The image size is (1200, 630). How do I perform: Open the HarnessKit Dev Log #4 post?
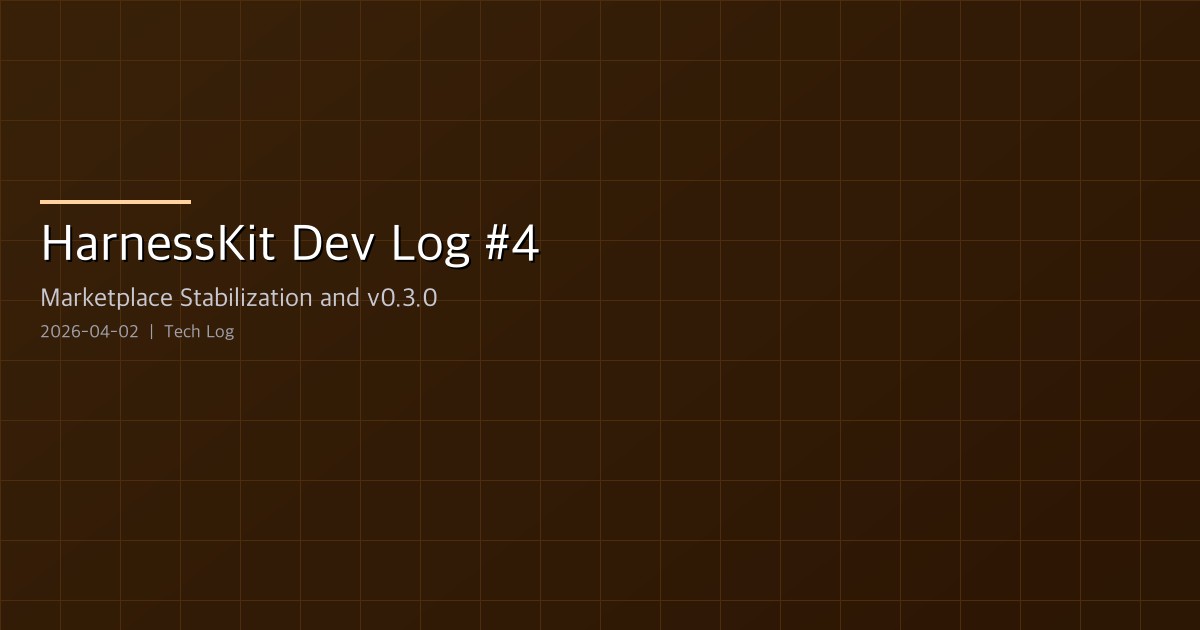[289, 241]
